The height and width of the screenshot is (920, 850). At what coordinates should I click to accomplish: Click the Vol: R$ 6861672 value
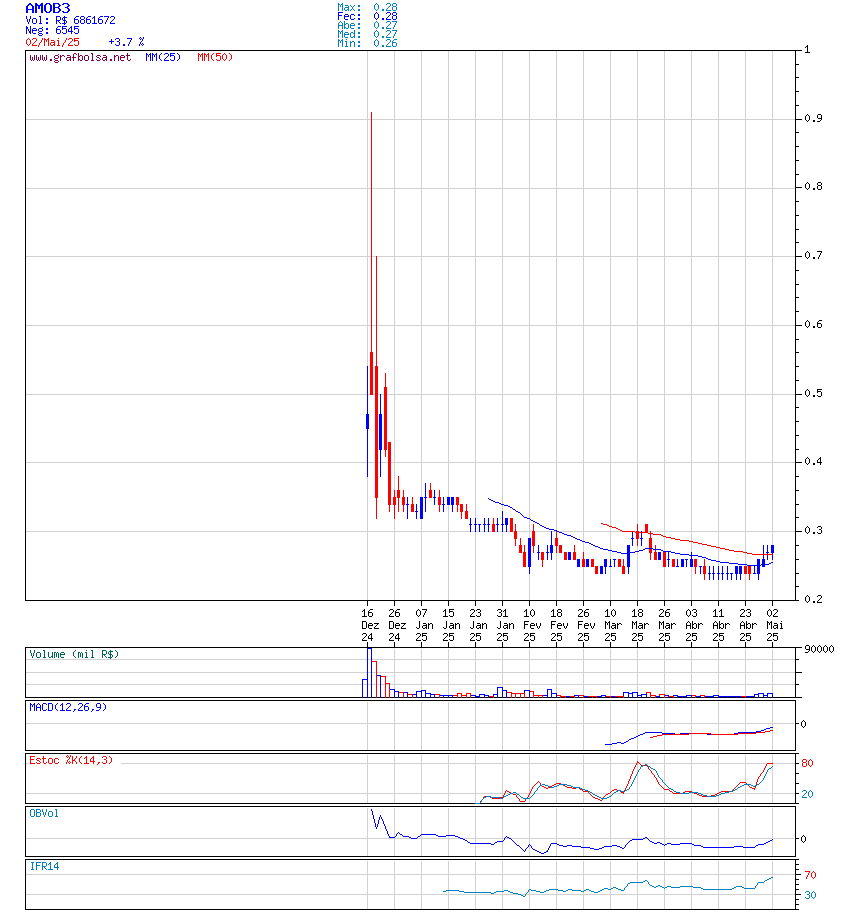[70, 20]
